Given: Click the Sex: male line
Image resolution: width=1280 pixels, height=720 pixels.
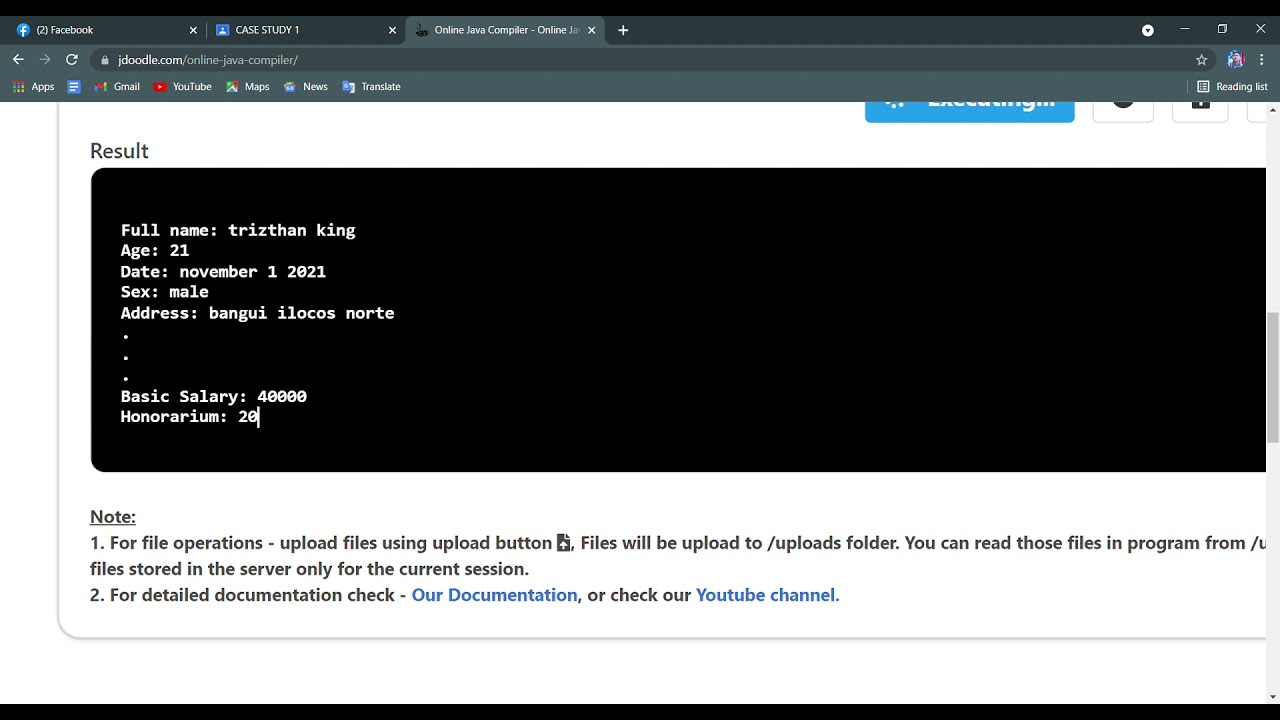Looking at the screenshot, I should pyautogui.click(x=164, y=292).
